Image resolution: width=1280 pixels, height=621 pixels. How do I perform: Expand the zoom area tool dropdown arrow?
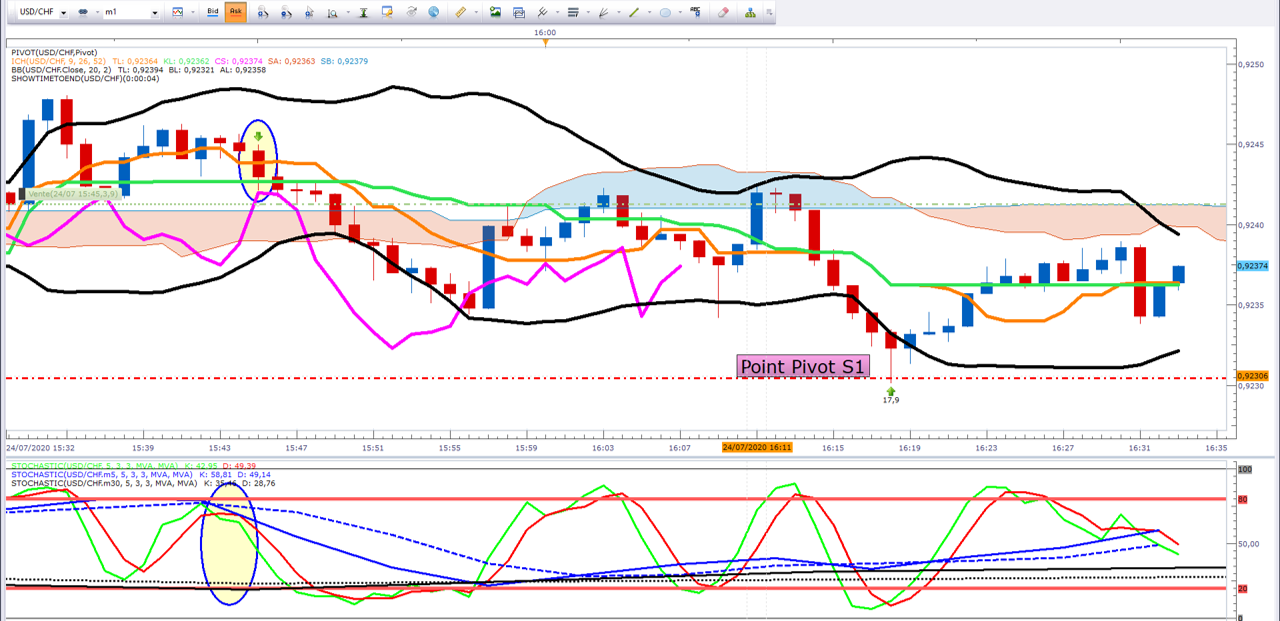click(x=348, y=12)
